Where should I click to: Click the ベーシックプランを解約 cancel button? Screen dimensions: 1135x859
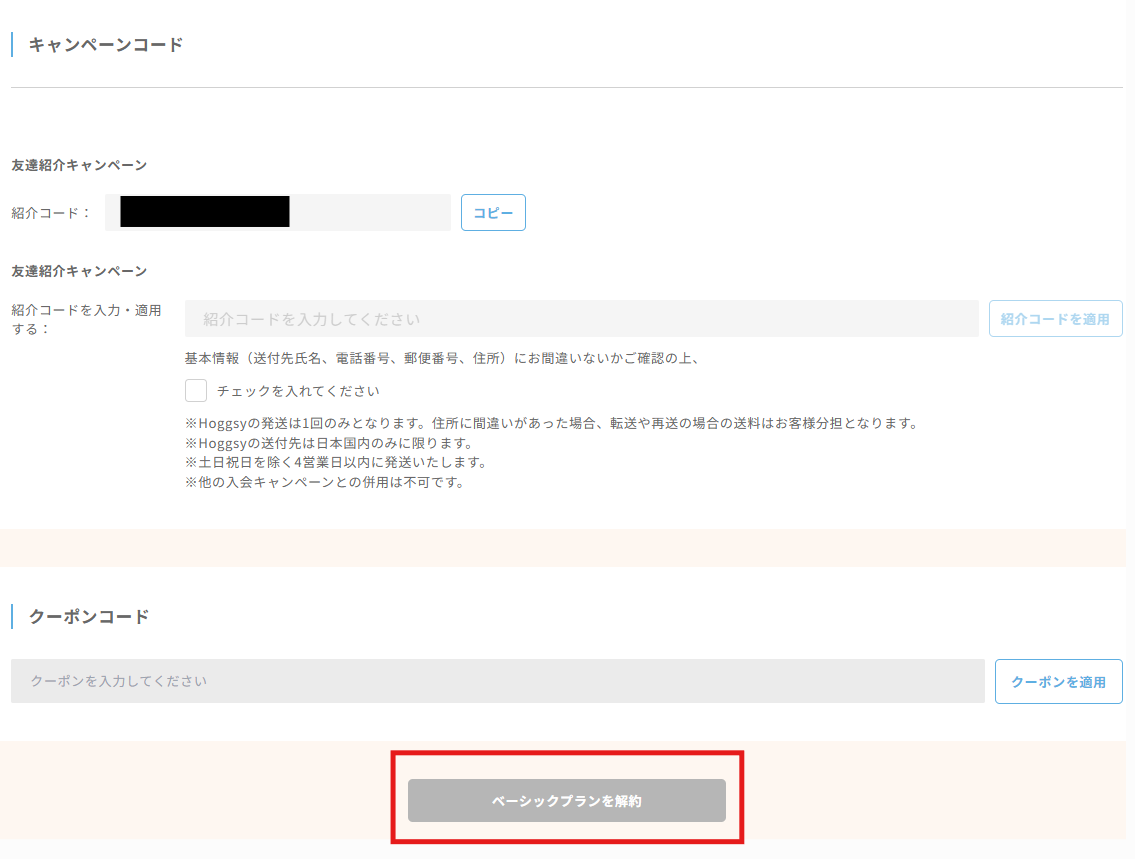tap(566, 801)
